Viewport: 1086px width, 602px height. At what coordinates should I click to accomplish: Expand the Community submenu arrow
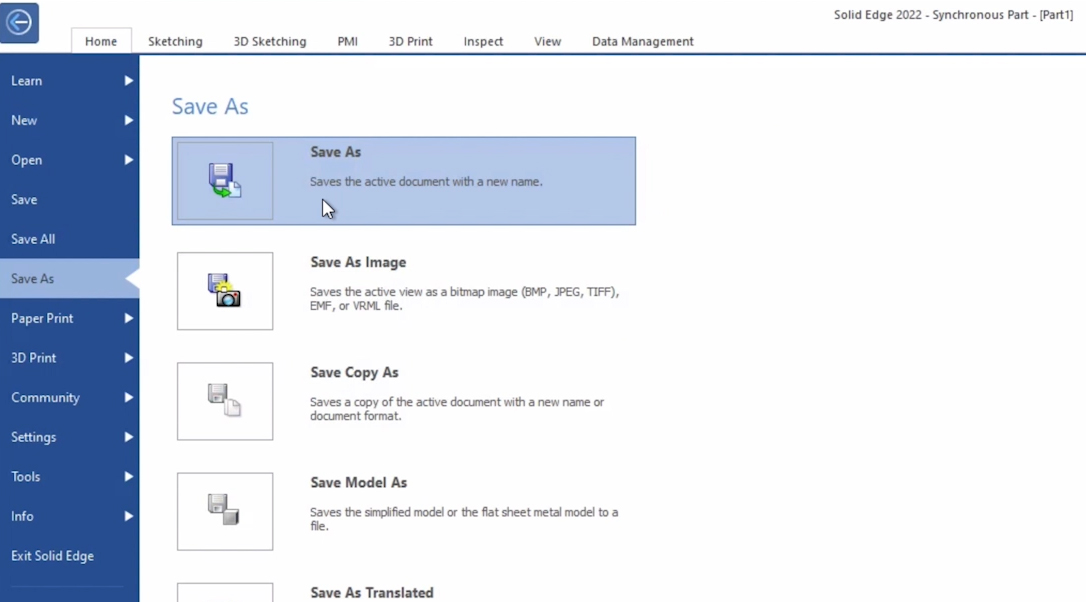tap(128, 398)
